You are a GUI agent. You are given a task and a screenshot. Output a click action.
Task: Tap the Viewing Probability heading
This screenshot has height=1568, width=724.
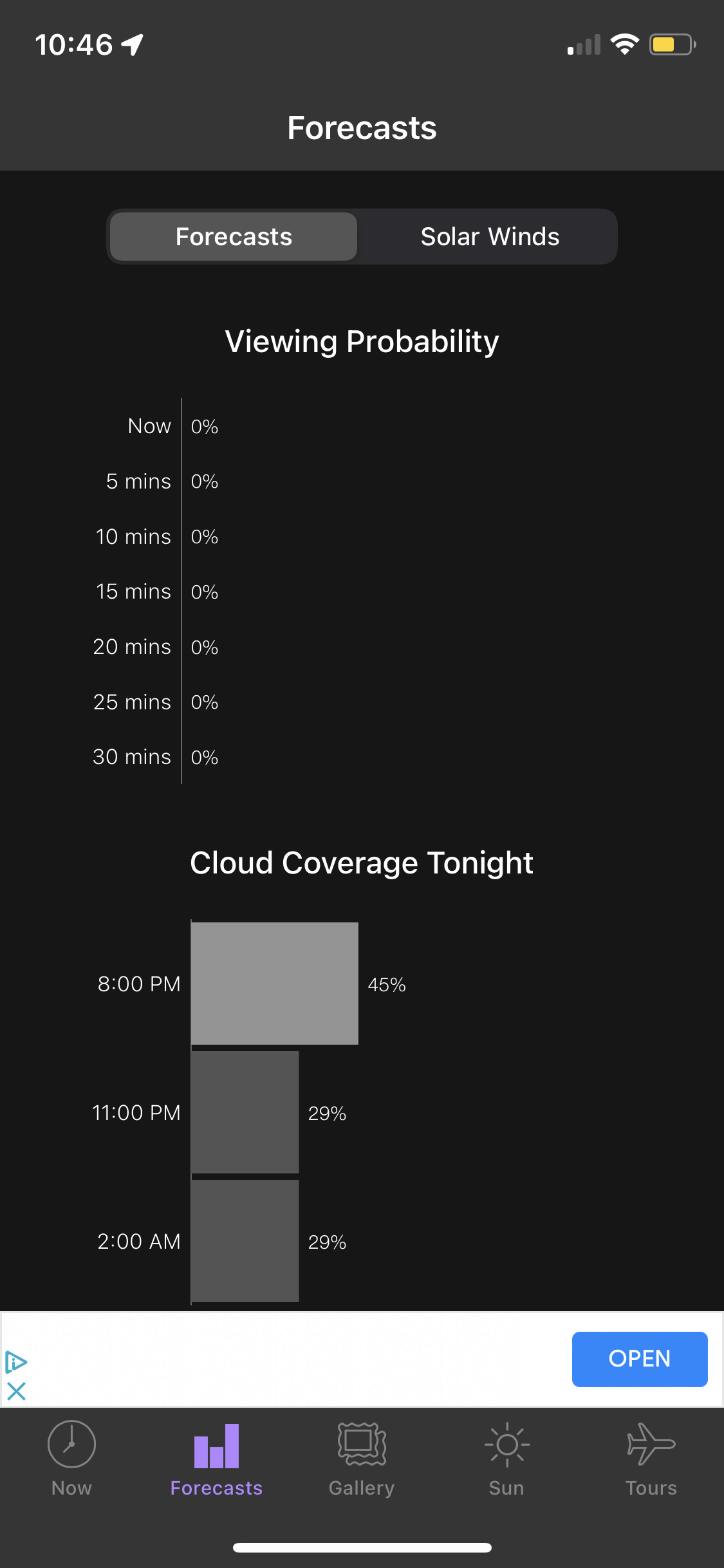(362, 341)
